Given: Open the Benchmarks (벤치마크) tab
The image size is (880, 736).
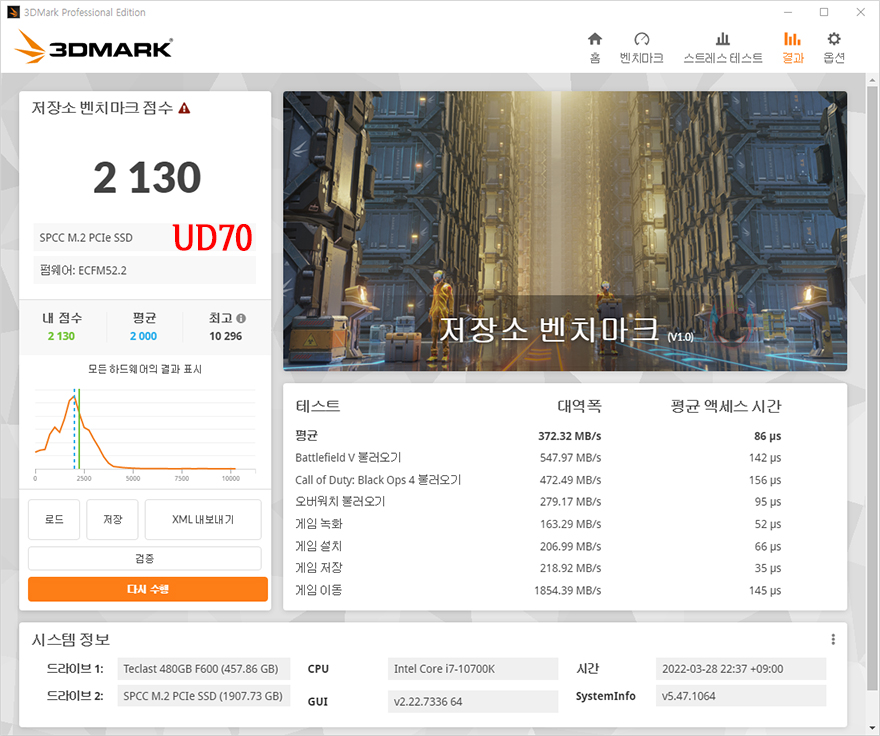Looking at the screenshot, I should tap(641, 47).
